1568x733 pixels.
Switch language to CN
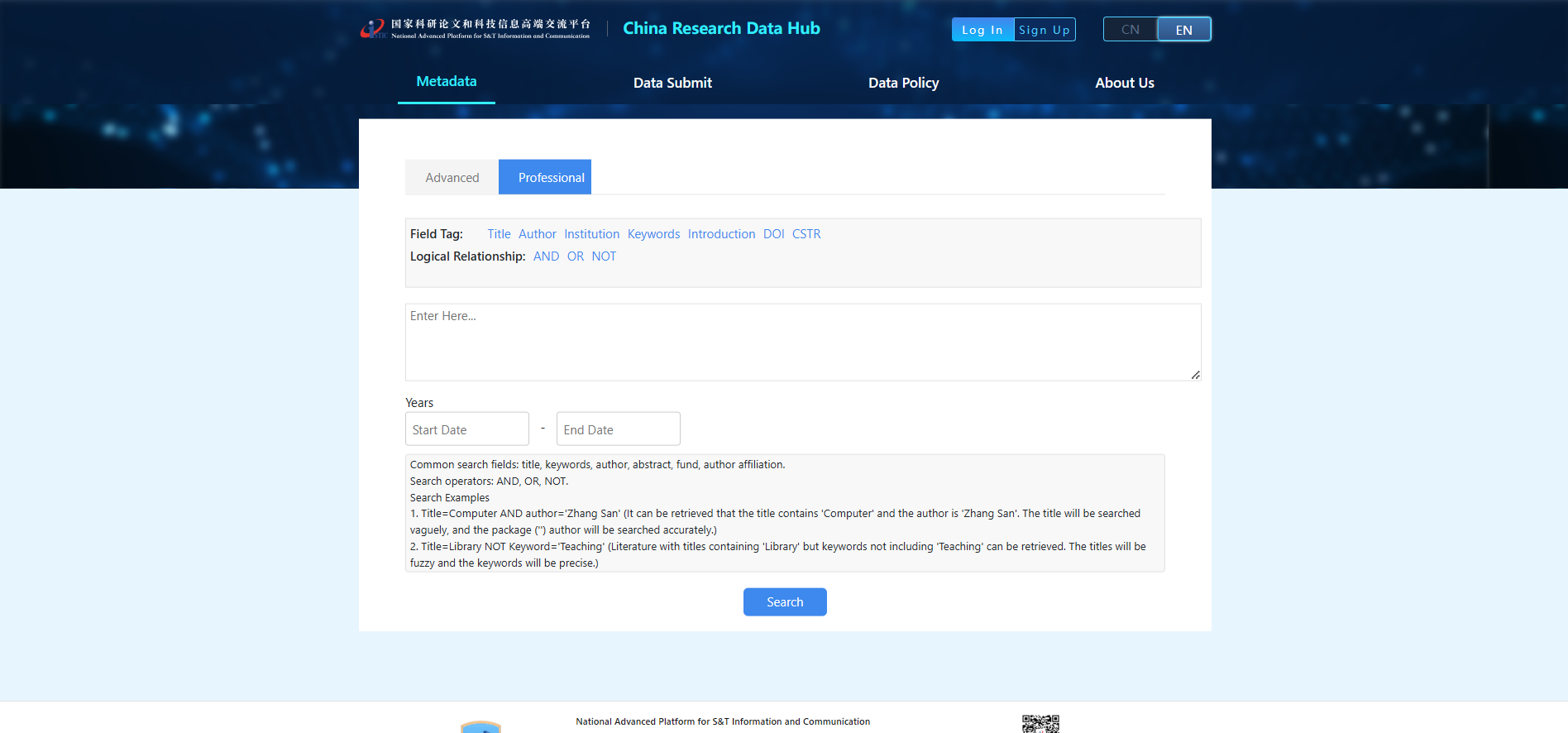(x=1130, y=30)
